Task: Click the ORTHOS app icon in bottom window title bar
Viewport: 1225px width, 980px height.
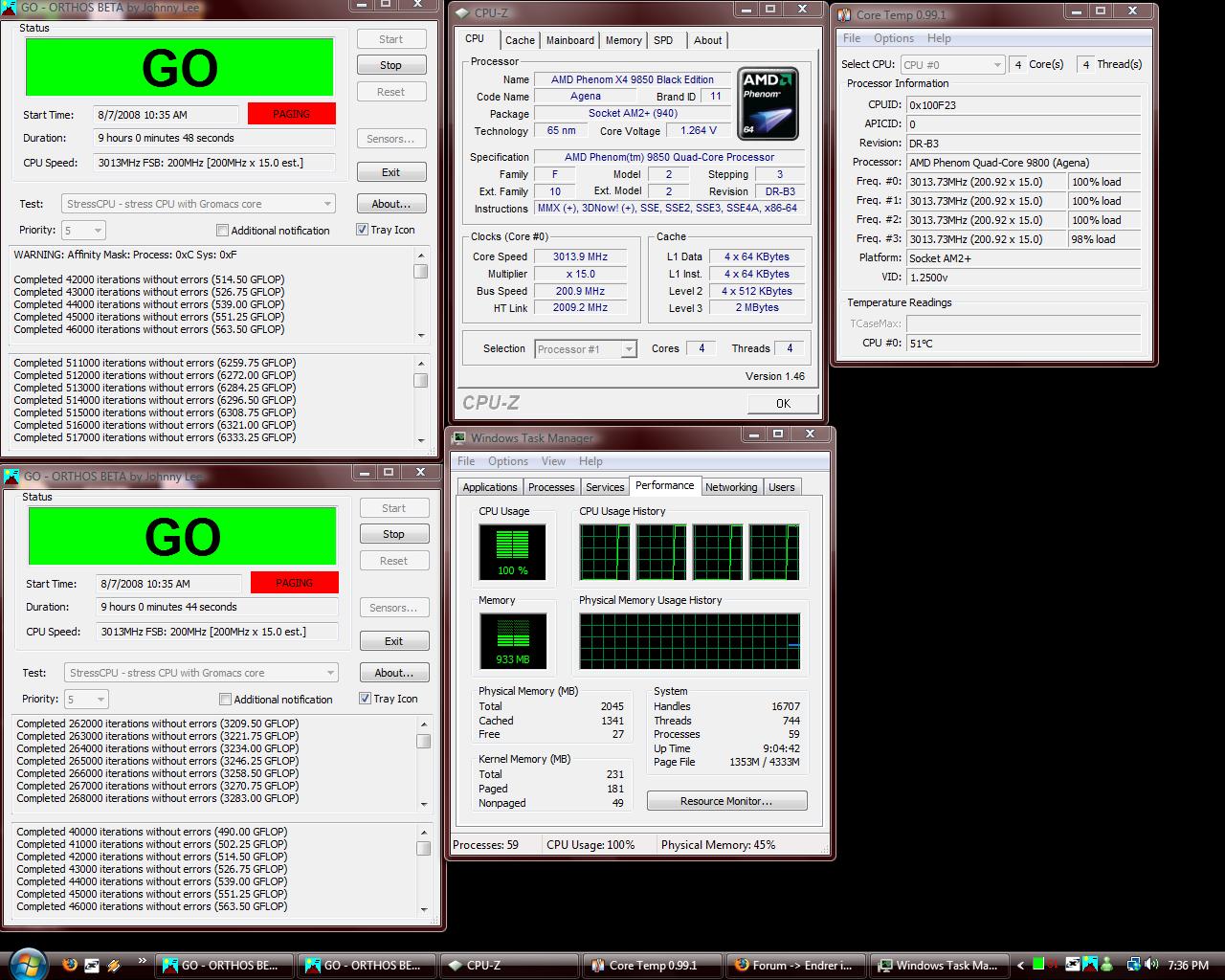Action: coord(11,476)
